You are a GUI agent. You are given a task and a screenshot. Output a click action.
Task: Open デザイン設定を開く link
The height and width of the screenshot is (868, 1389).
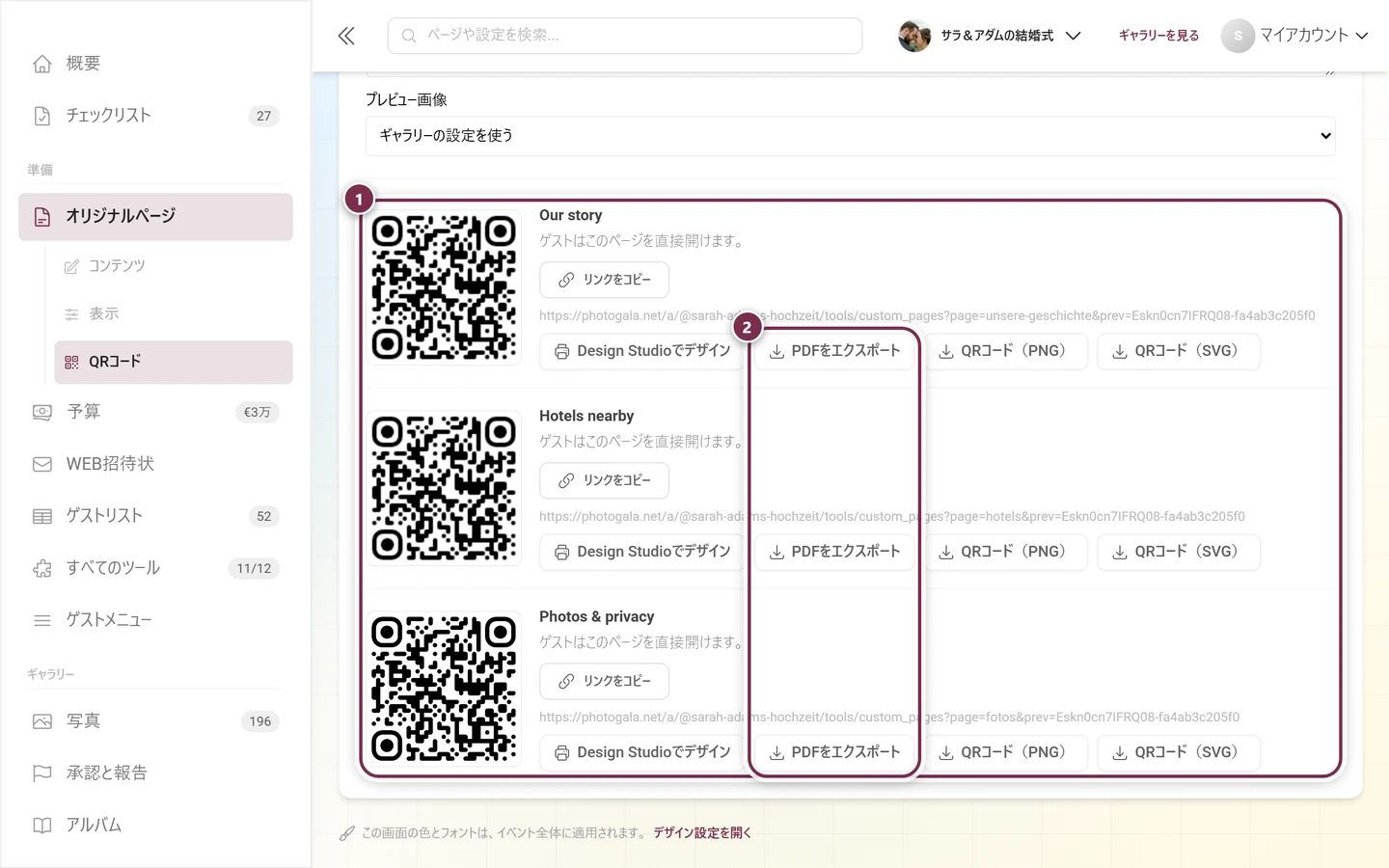coord(702,833)
